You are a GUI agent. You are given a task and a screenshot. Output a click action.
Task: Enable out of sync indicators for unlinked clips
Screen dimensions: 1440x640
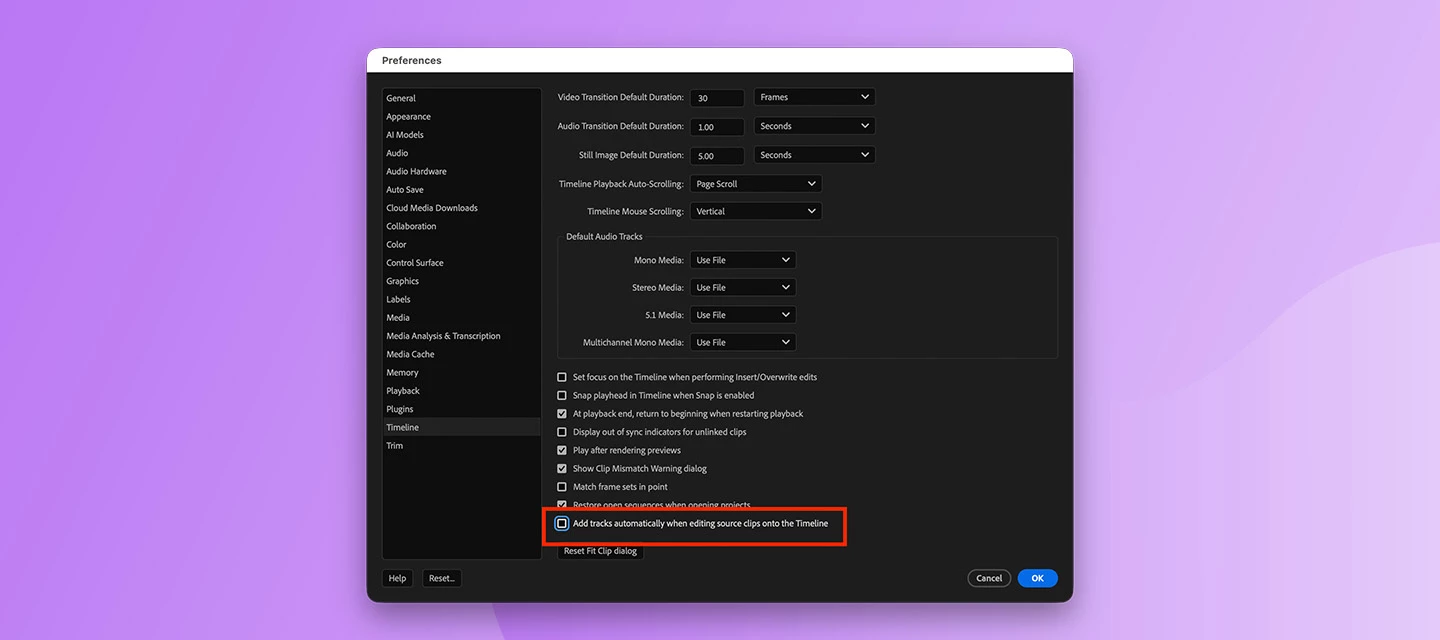point(562,432)
